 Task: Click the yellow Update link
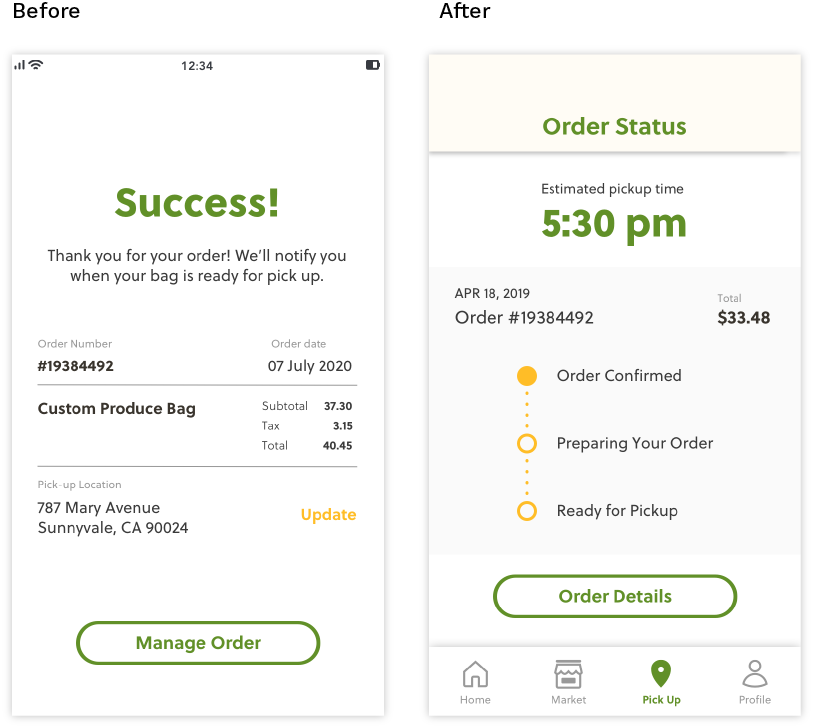point(328,514)
